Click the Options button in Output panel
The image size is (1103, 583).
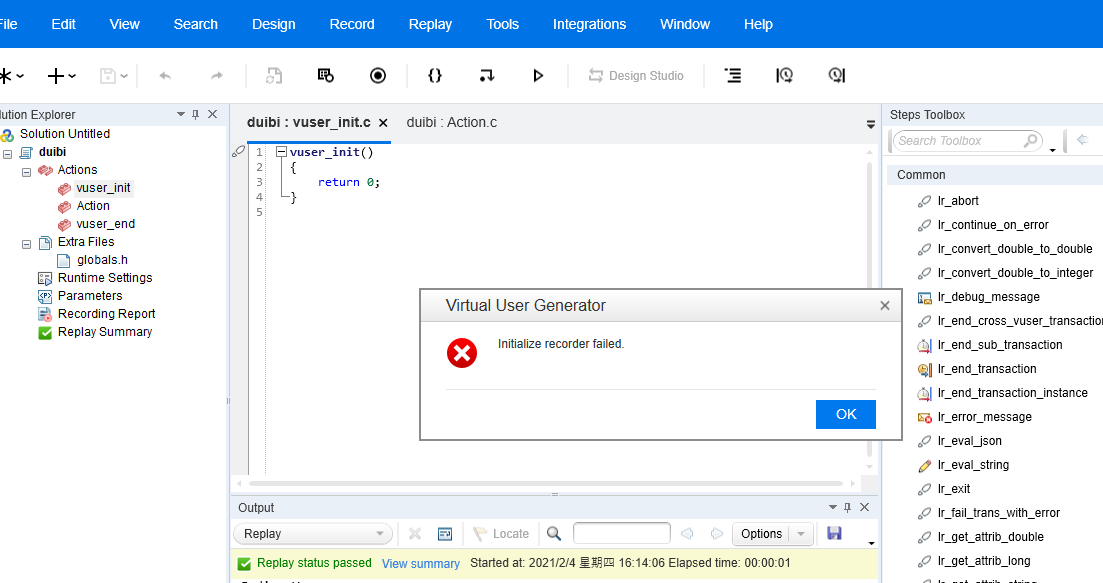(x=761, y=534)
